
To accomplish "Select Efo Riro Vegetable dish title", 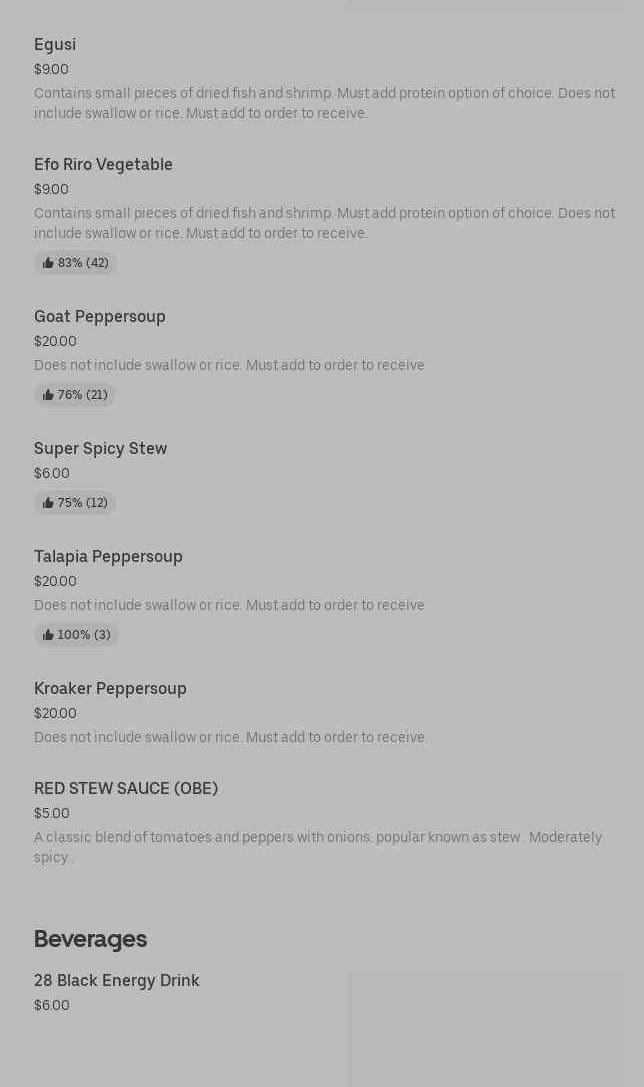I will pyautogui.click(x=103, y=164).
